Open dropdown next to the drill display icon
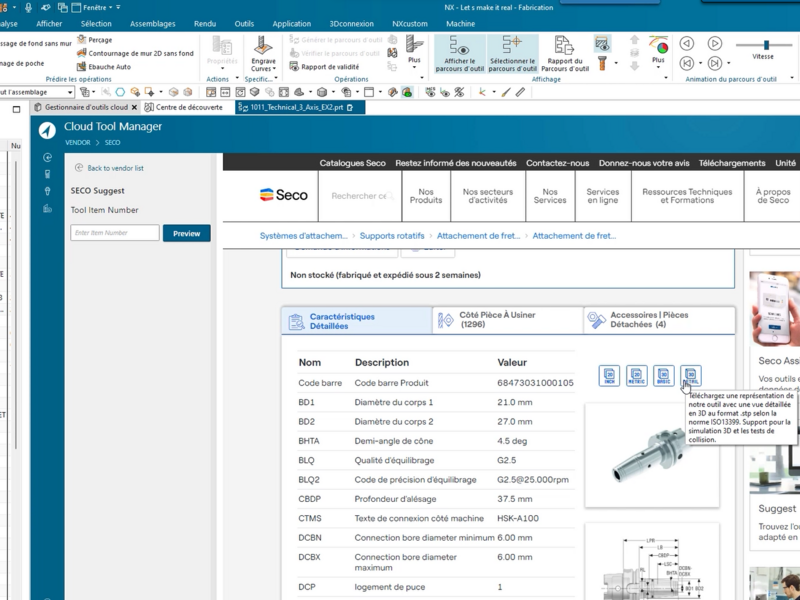This screenshot has height=600, width=800. [x=616, y=63]
